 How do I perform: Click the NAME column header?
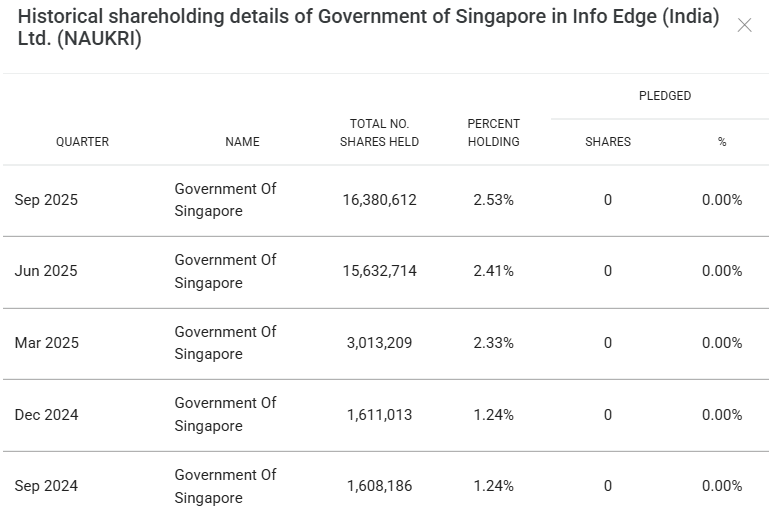pos(242,142)
